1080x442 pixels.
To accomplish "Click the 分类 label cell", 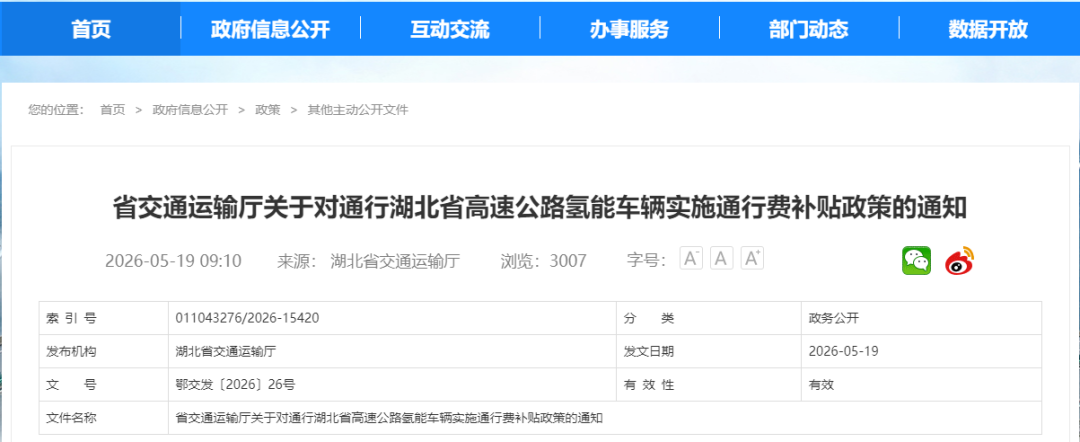I will click(x=709, y=318).
